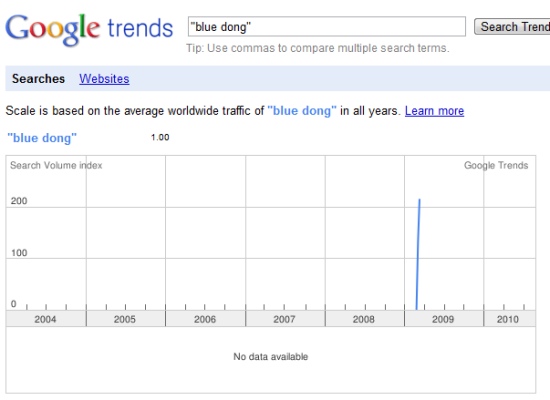The width and height of the screenshot is (550, 400).
Task: Select the 2009 year segment
Action: point(444,319)
